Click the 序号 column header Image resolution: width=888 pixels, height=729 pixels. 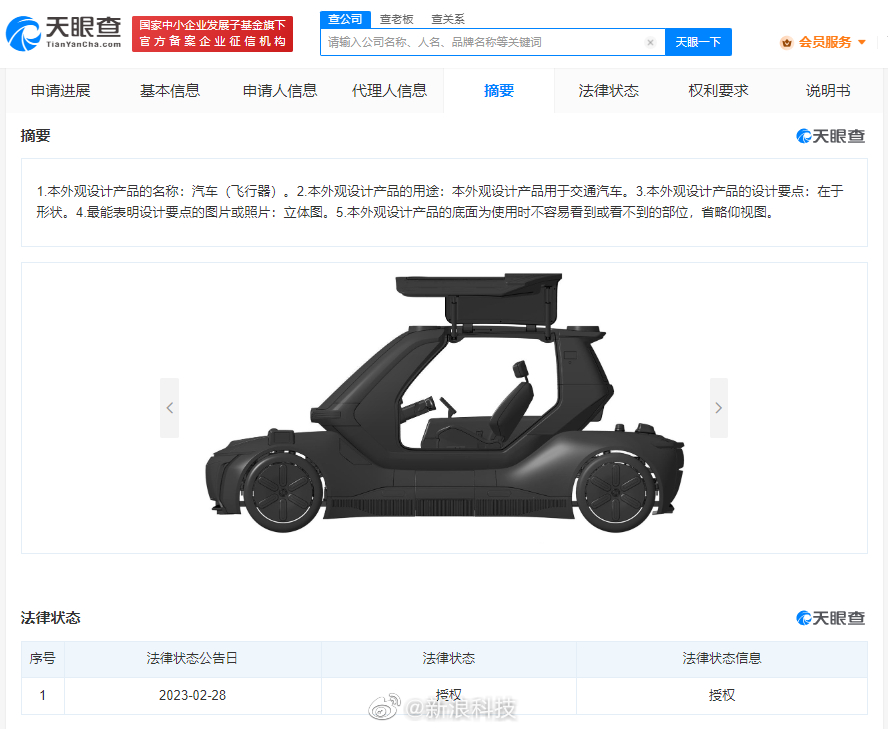point(42,659)
